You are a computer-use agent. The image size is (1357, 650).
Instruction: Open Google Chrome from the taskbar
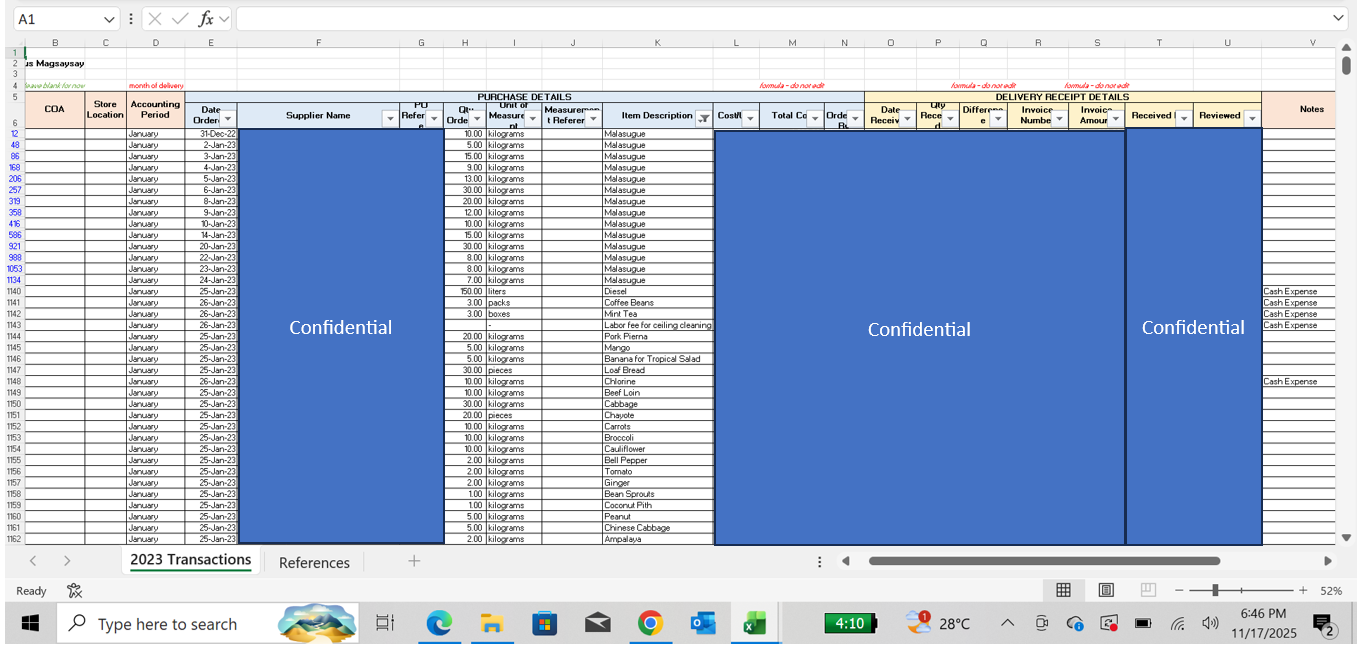650,624
